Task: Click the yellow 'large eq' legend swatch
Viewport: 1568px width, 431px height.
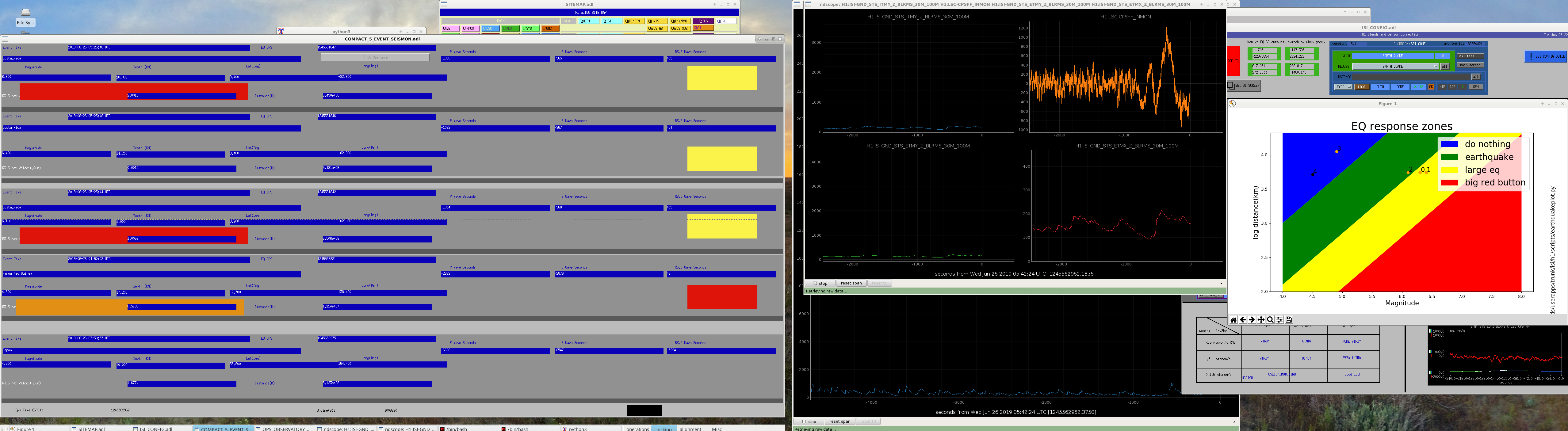Action: (1449, 170)
